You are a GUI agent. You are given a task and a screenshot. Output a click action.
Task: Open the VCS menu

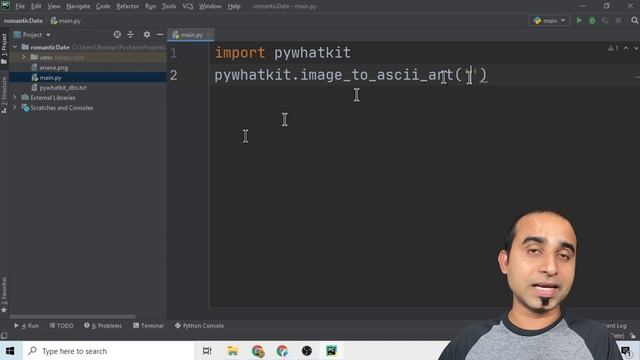(x=188, y=6)
